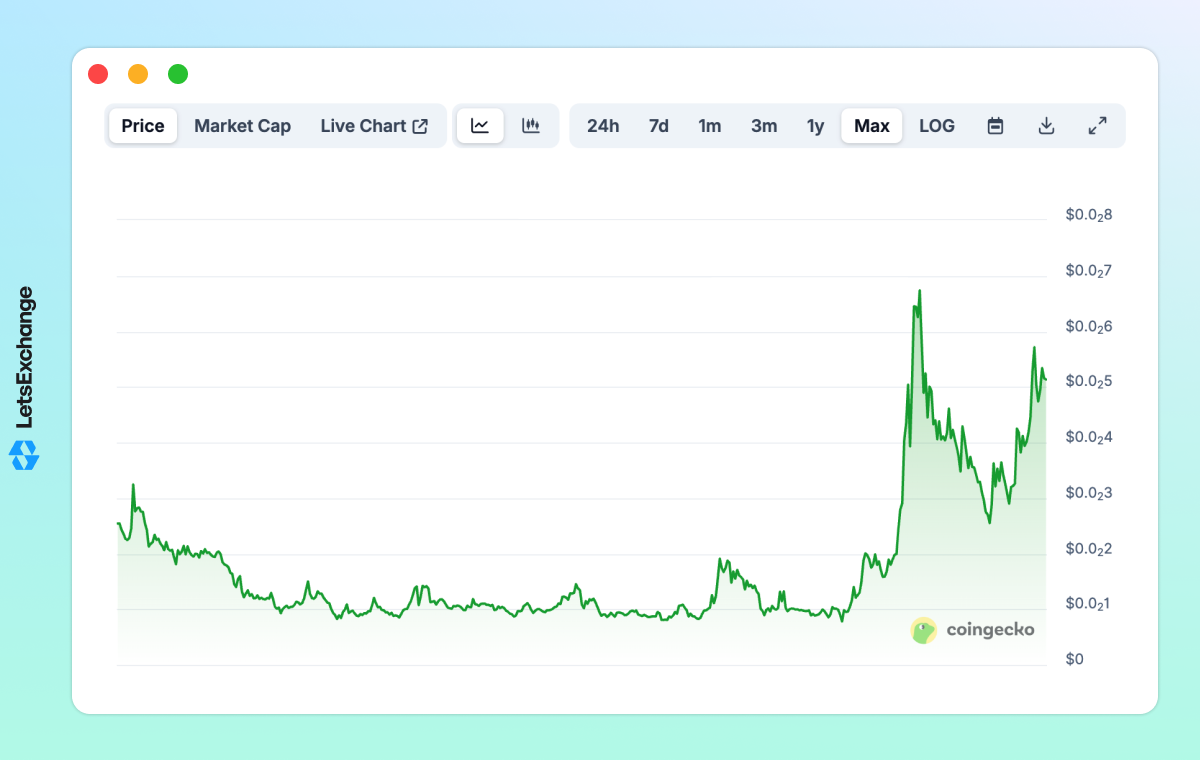Click the $0.0₂8 axis label
Screen dimensions: 1200x760
(1089, 215)
